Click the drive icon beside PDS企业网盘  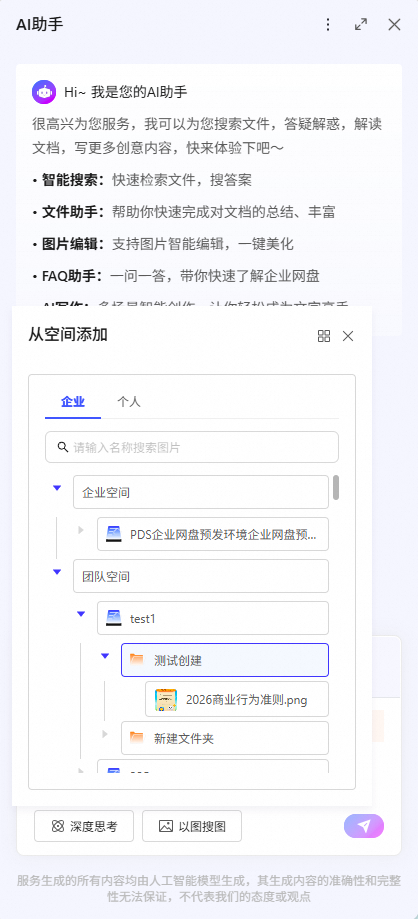[x=113, y=534]
